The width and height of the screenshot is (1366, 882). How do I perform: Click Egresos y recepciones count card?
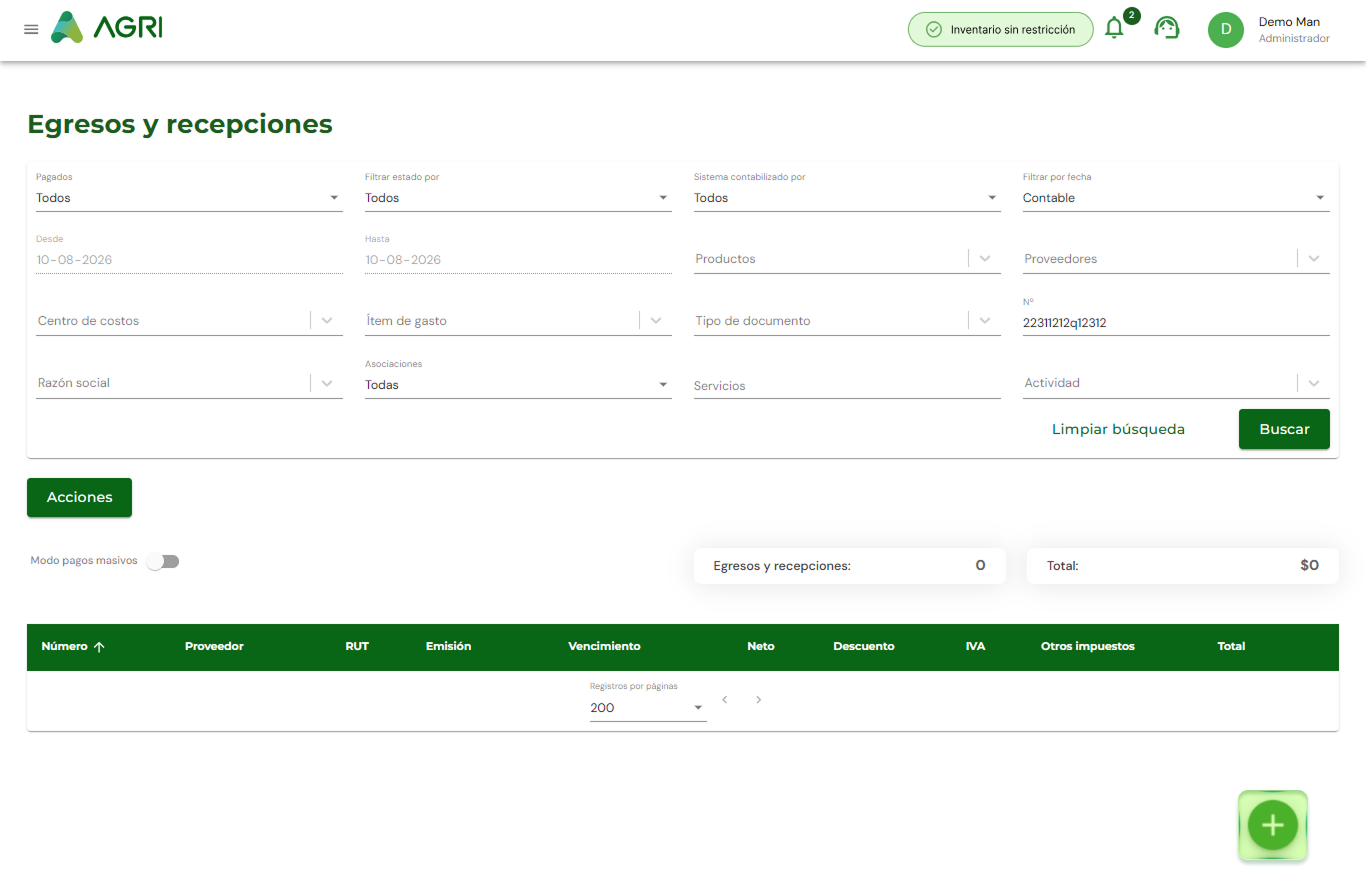point(850,565)
